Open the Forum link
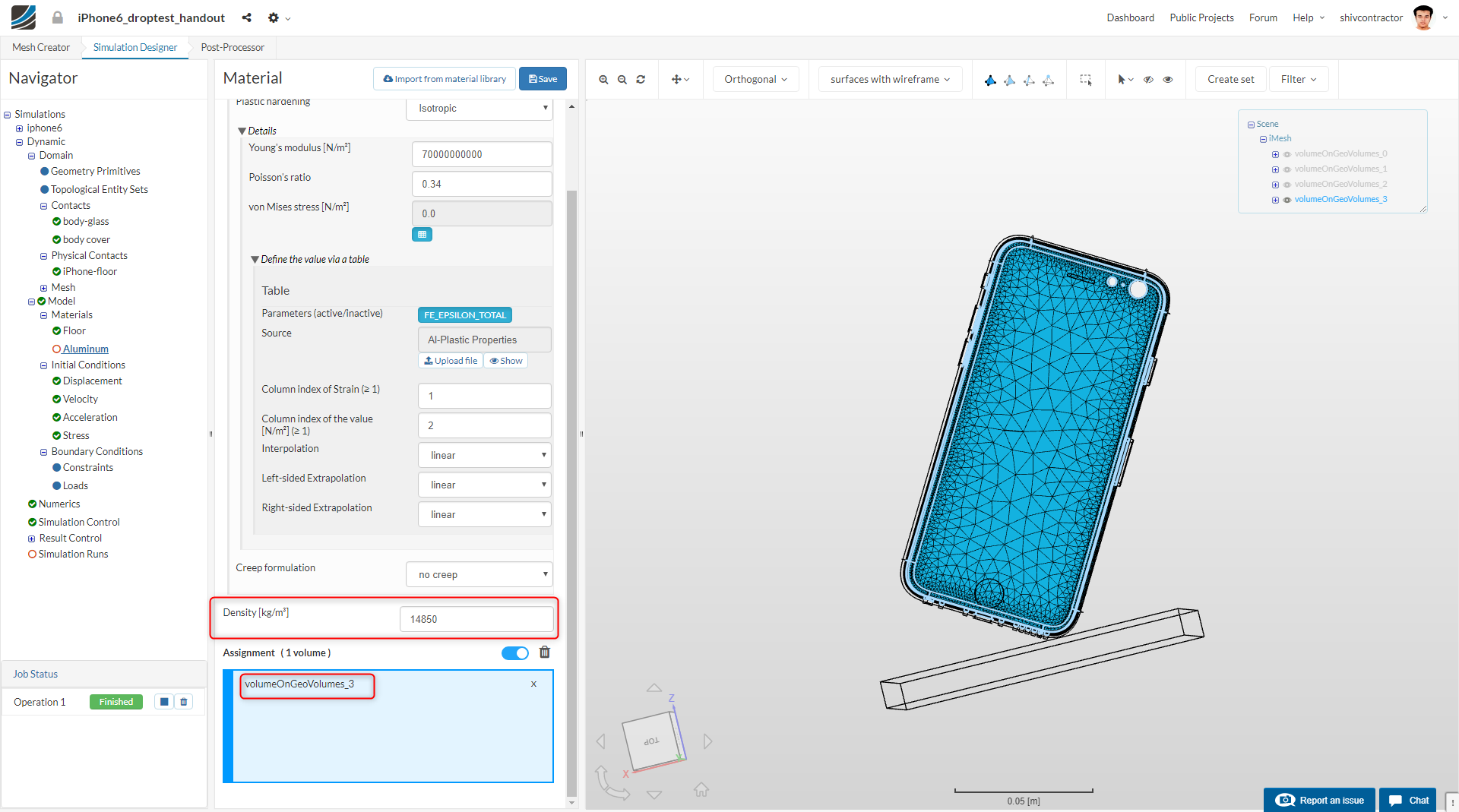Image resolution: width=1459 pixels, height=812 pixels. 1263,17
